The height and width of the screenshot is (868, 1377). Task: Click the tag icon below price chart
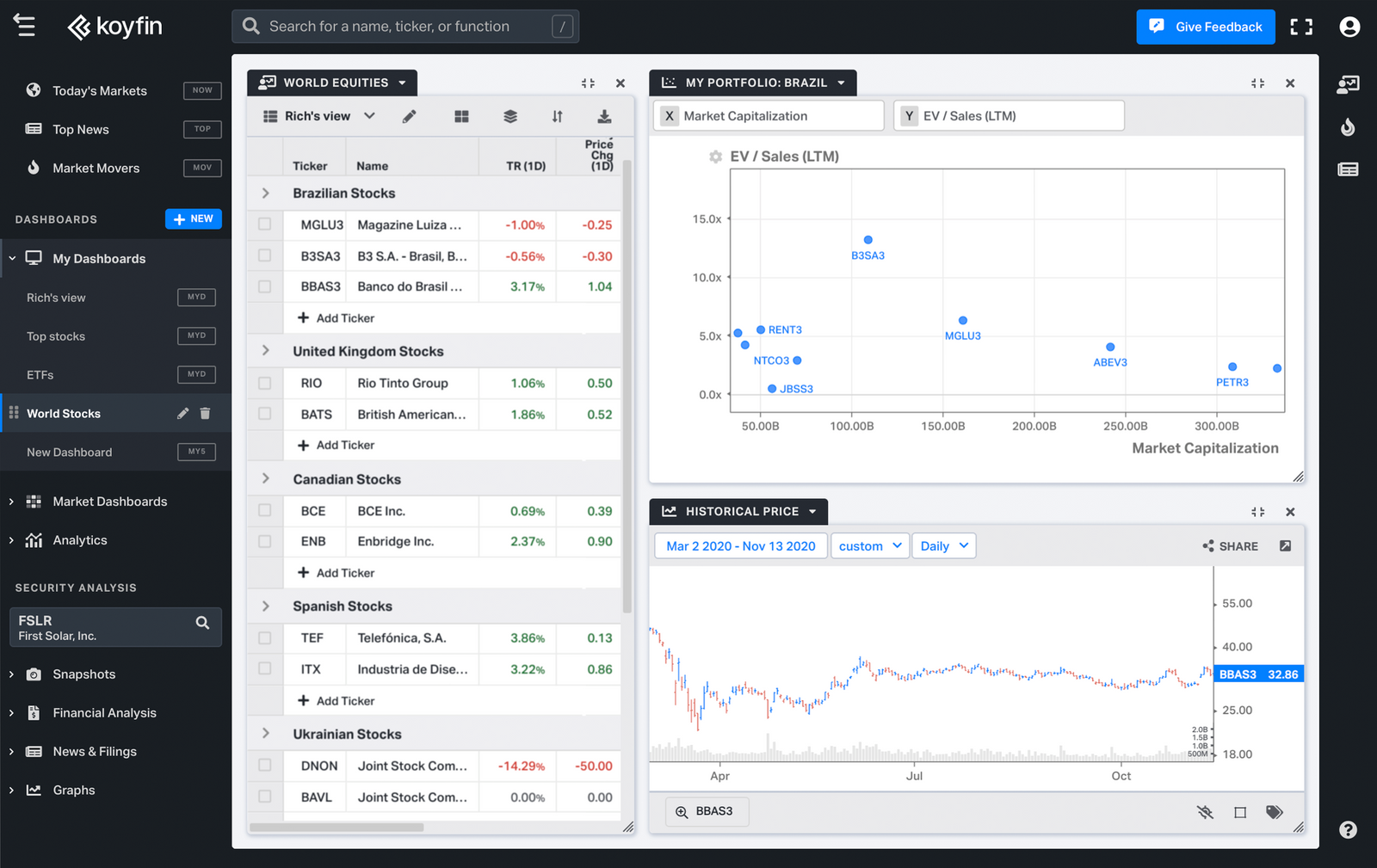click(1275, 811)
